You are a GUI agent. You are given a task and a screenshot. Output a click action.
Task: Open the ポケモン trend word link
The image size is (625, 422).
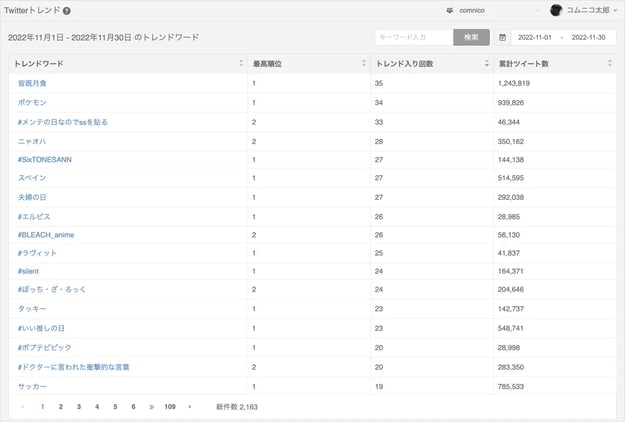tap(32, 102)
